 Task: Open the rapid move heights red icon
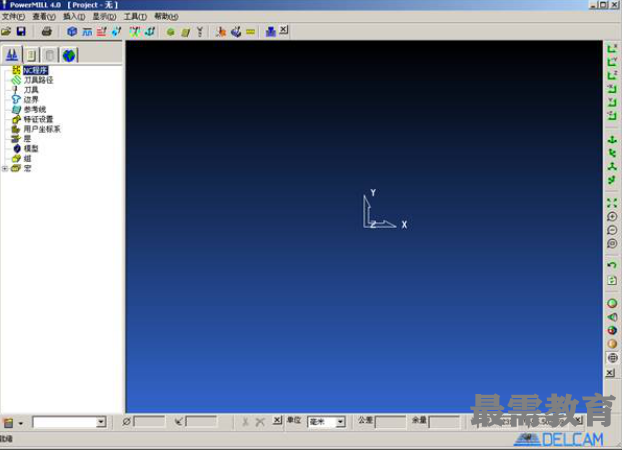102,31
